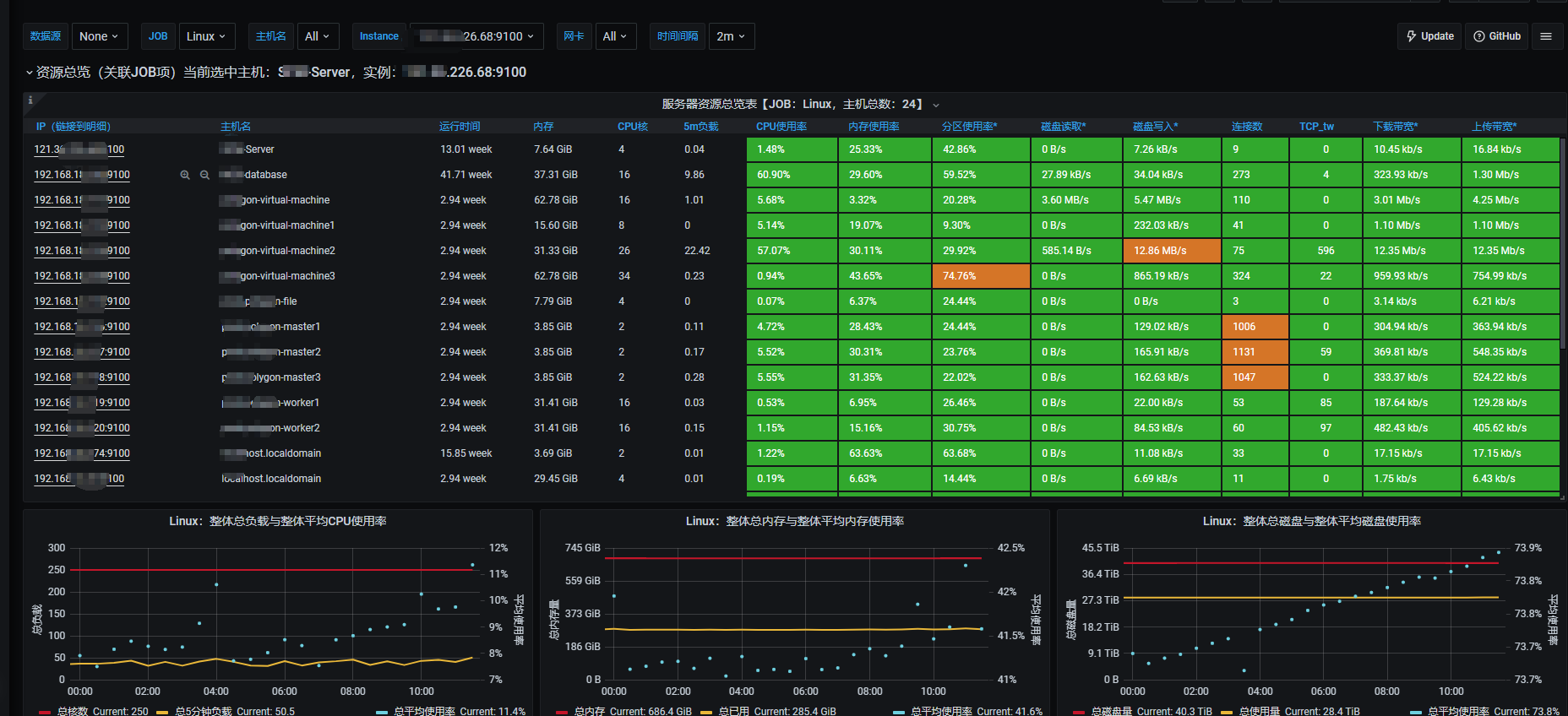Sort by the 下载带宽* column header

coord(1396,127)
